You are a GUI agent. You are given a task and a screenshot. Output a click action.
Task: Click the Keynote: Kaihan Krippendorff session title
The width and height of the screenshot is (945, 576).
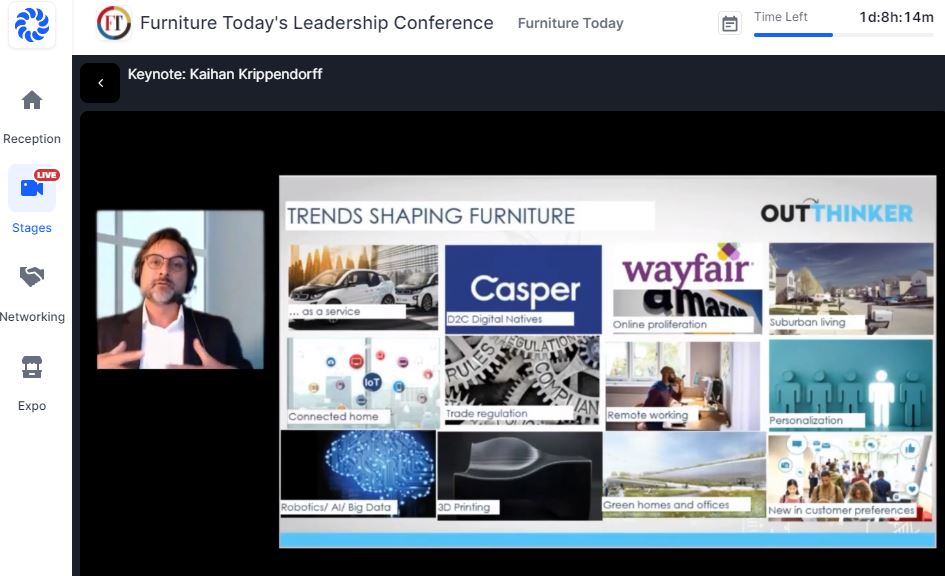225,74
